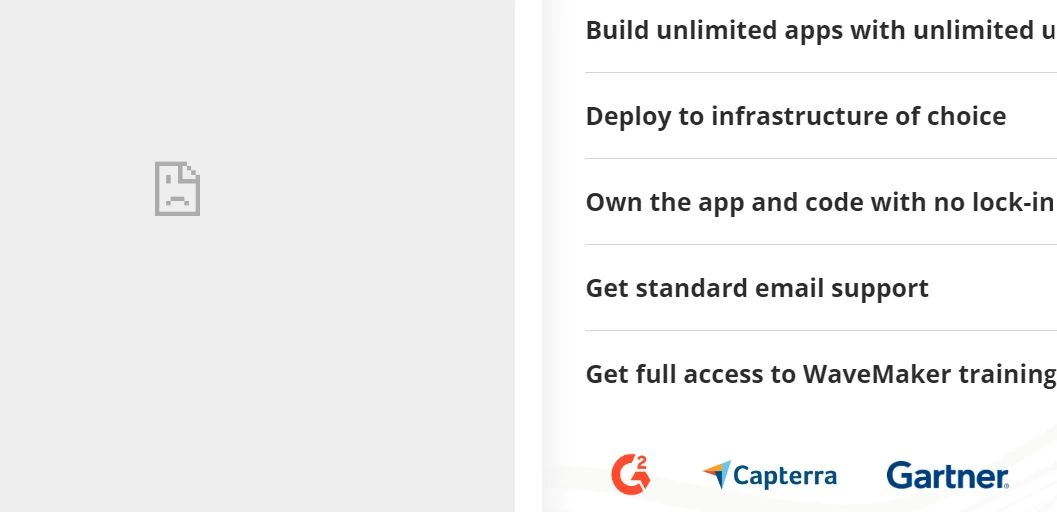This screenshot has height=512, width=1057.
Task: Click the 'Capterra' wordmark text
Action: pos(785,476)
